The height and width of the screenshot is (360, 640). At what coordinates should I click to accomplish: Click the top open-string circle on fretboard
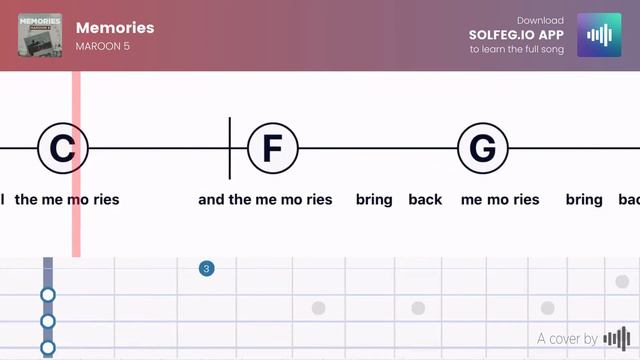(48, 295)
